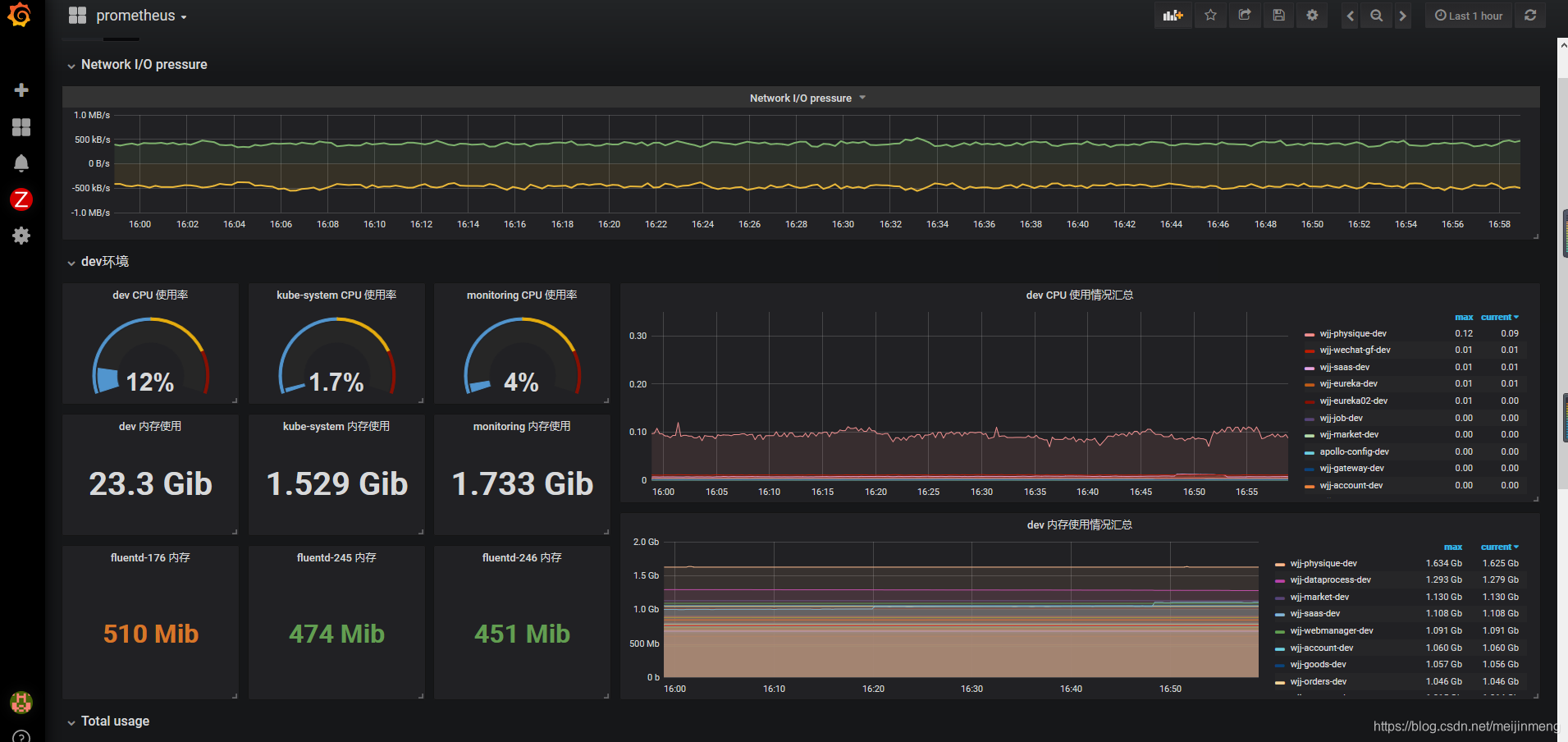Open color picker for wjj-market-dev CPU series
Image resolution: width=1568 pixels, height=742 pixels.
click(x=1310, y=435)
